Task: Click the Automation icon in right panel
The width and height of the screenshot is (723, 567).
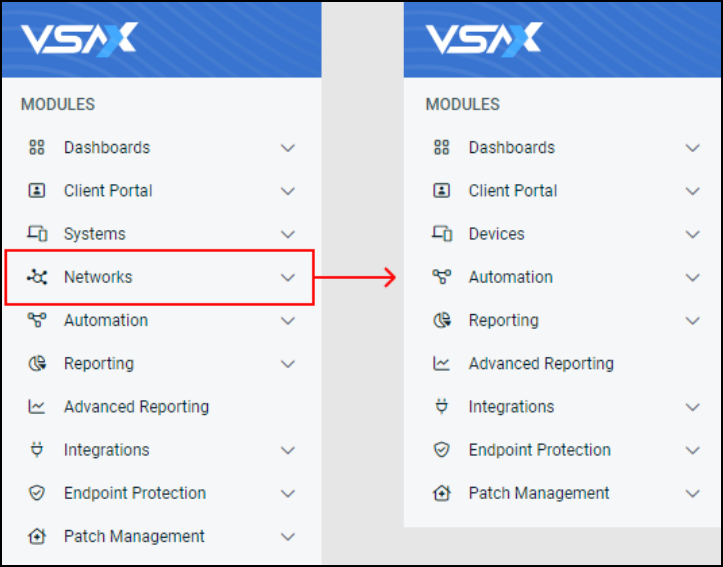Action: pos(442,277)
